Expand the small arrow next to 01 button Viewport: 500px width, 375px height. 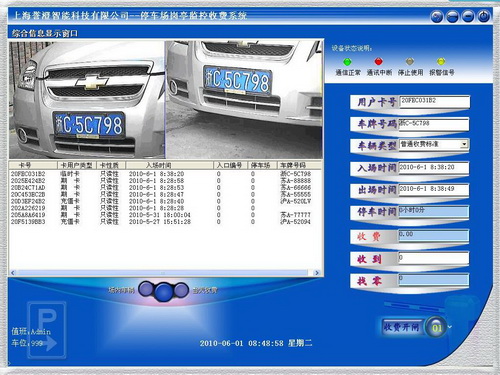click(450, 327)
